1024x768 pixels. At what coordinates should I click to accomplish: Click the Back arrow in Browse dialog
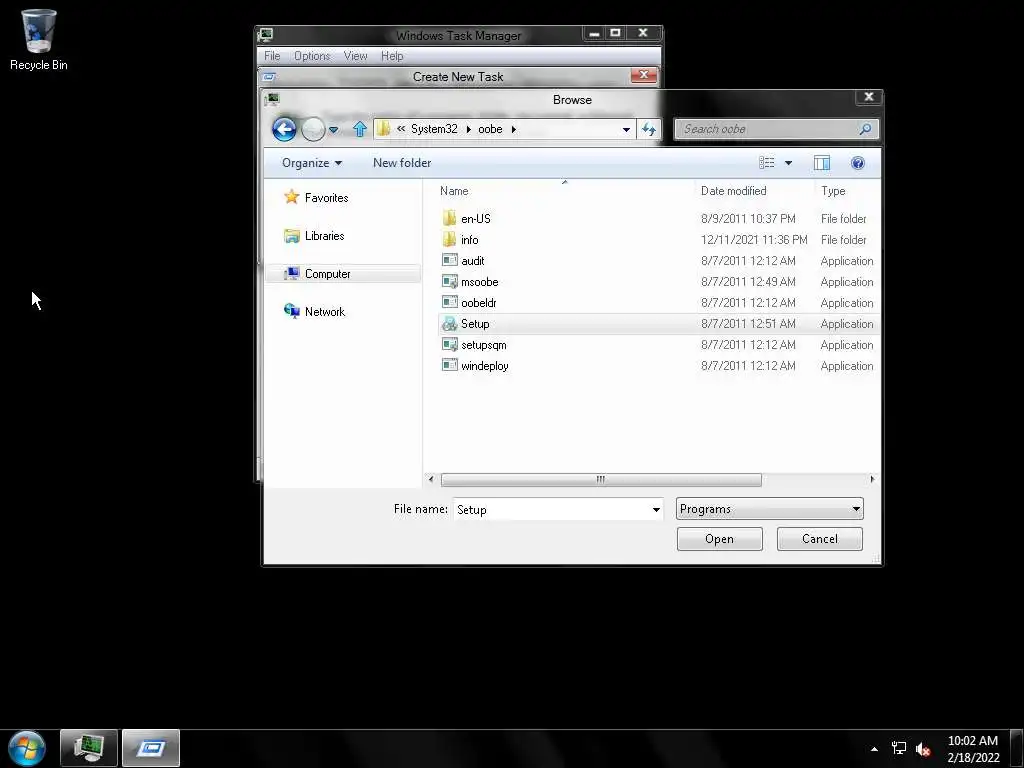click(x=284, y=129)
